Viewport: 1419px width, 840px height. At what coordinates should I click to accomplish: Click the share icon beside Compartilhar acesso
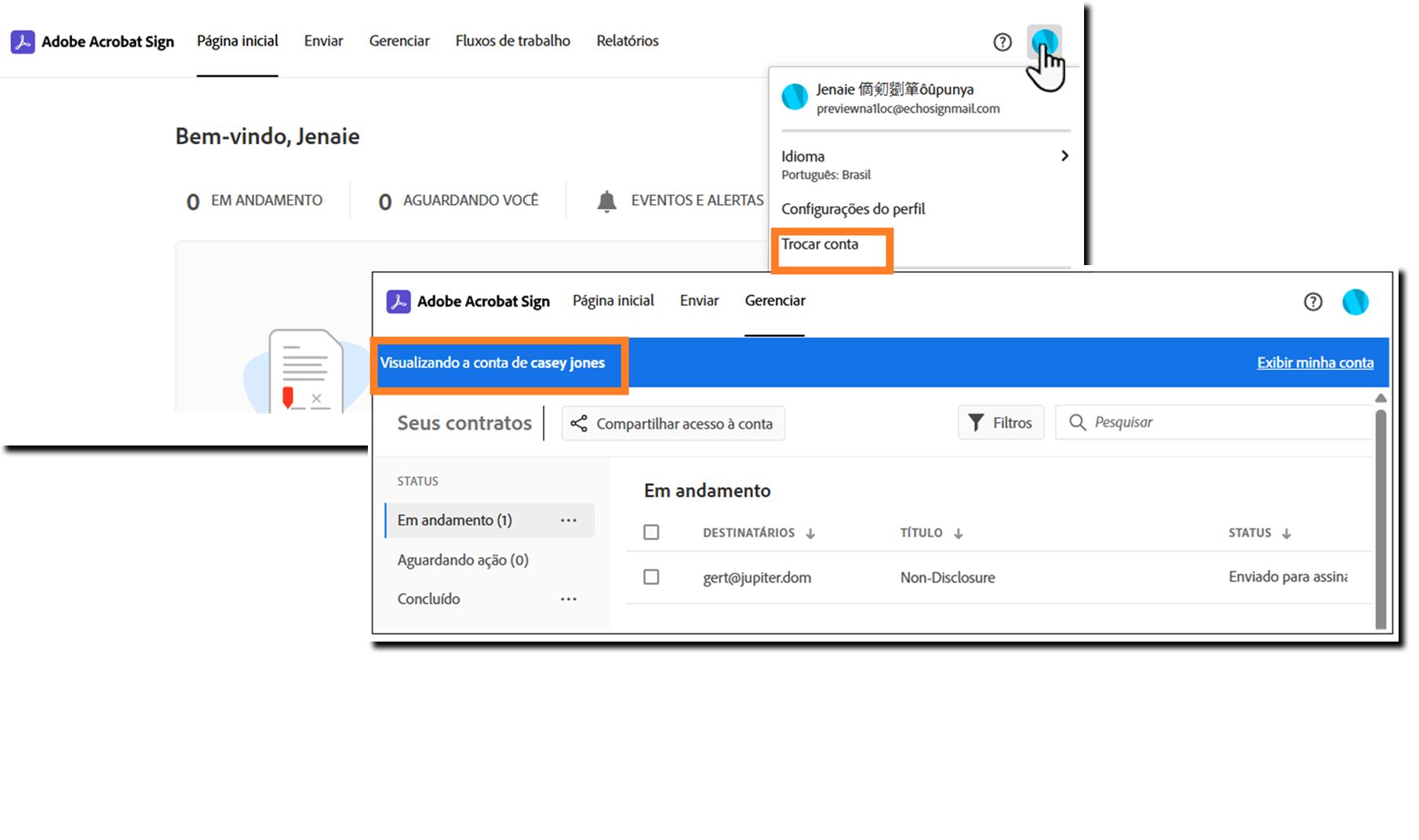[x=579, y=424]
